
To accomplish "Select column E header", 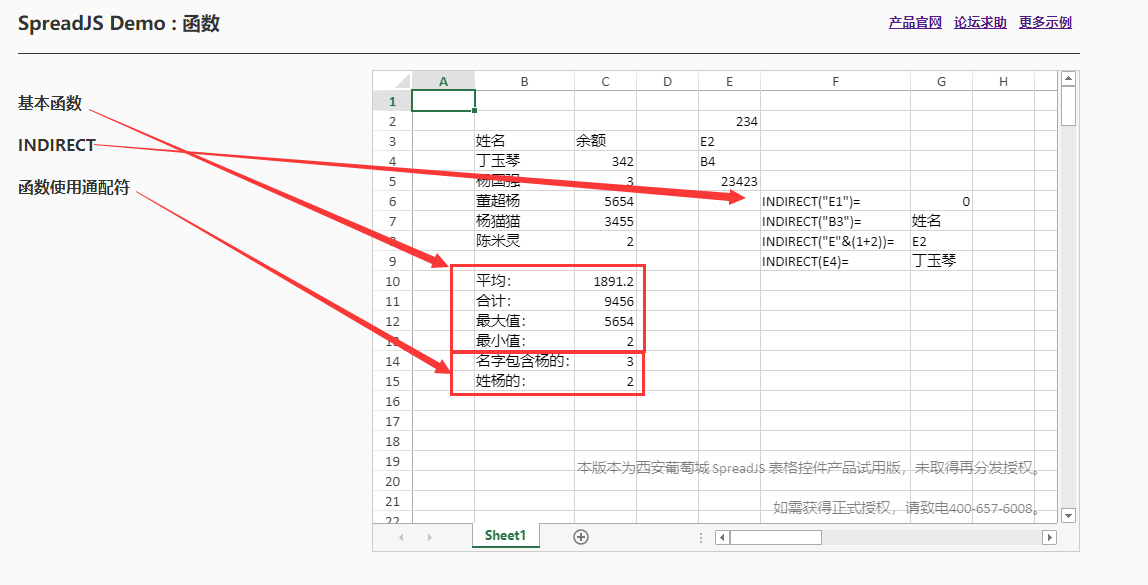I will [x=729, y=81].
